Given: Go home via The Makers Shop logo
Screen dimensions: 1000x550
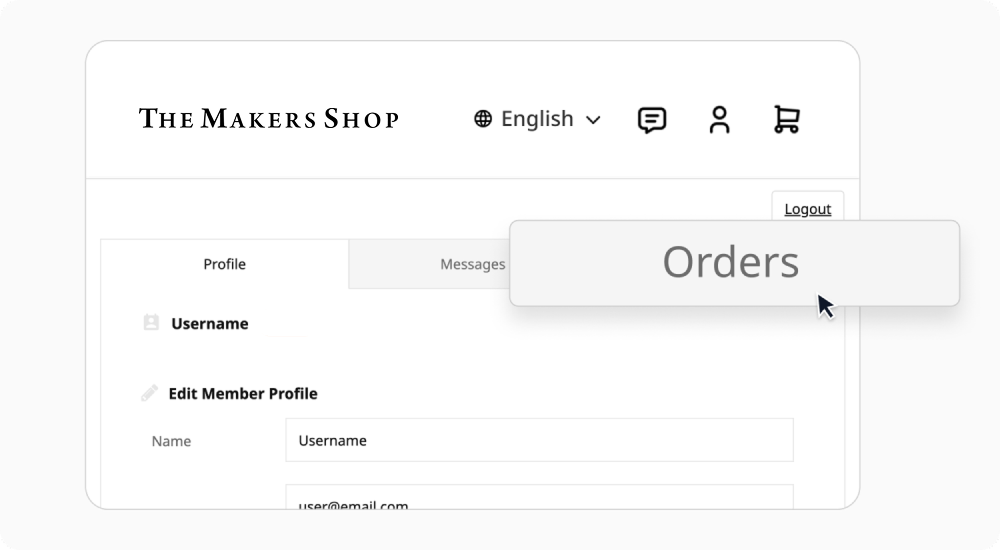Looking at the screenshot, I should pos(268,119).
